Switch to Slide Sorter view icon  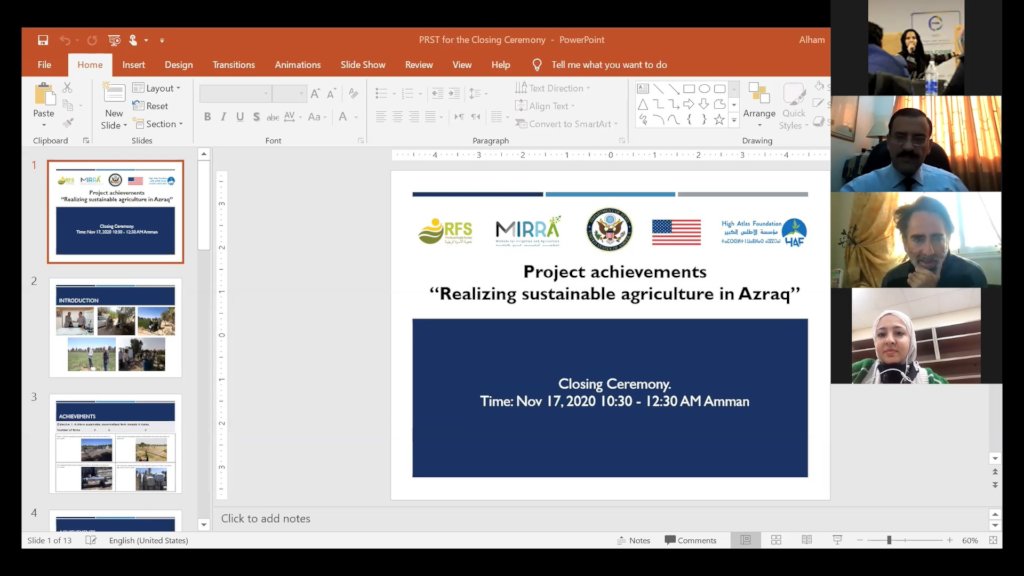(776, 540)
